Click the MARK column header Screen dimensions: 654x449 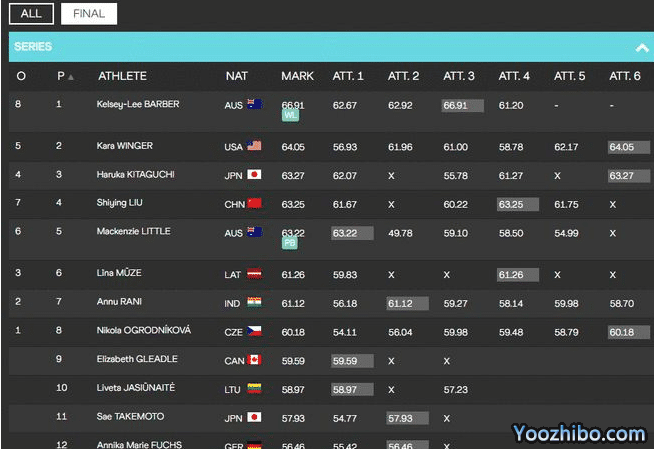(x=297, y=76)
